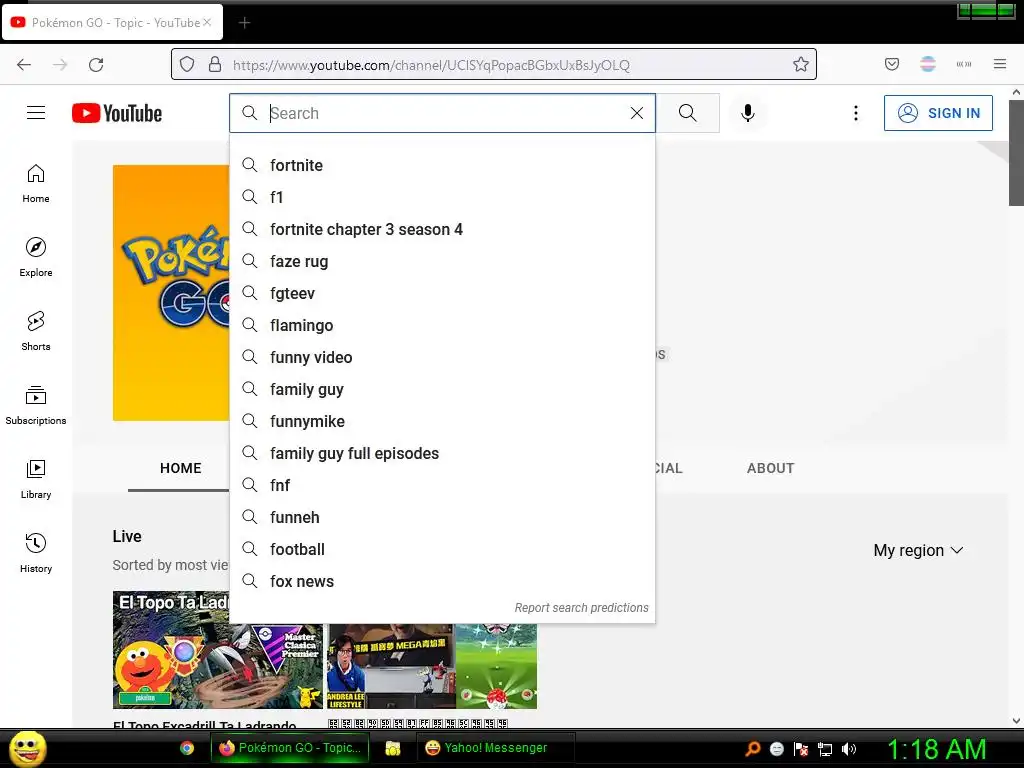Screen dimensions: 1024x768
Task: Click the Pokémon GO channel image
Action: (171, 293)
